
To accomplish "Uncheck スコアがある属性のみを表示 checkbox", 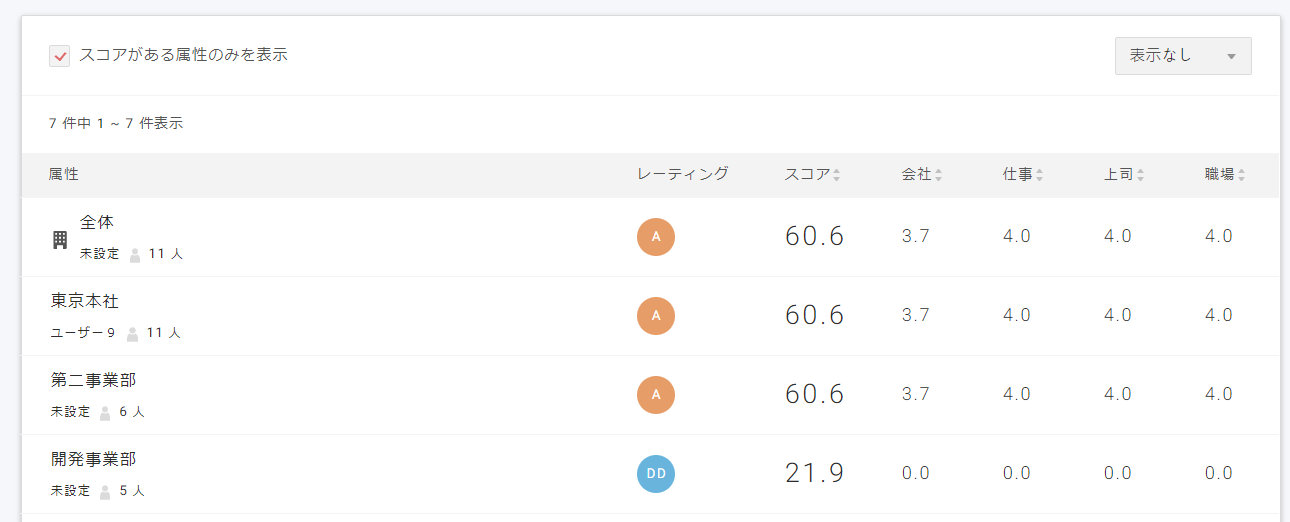I will click(59, 56).
